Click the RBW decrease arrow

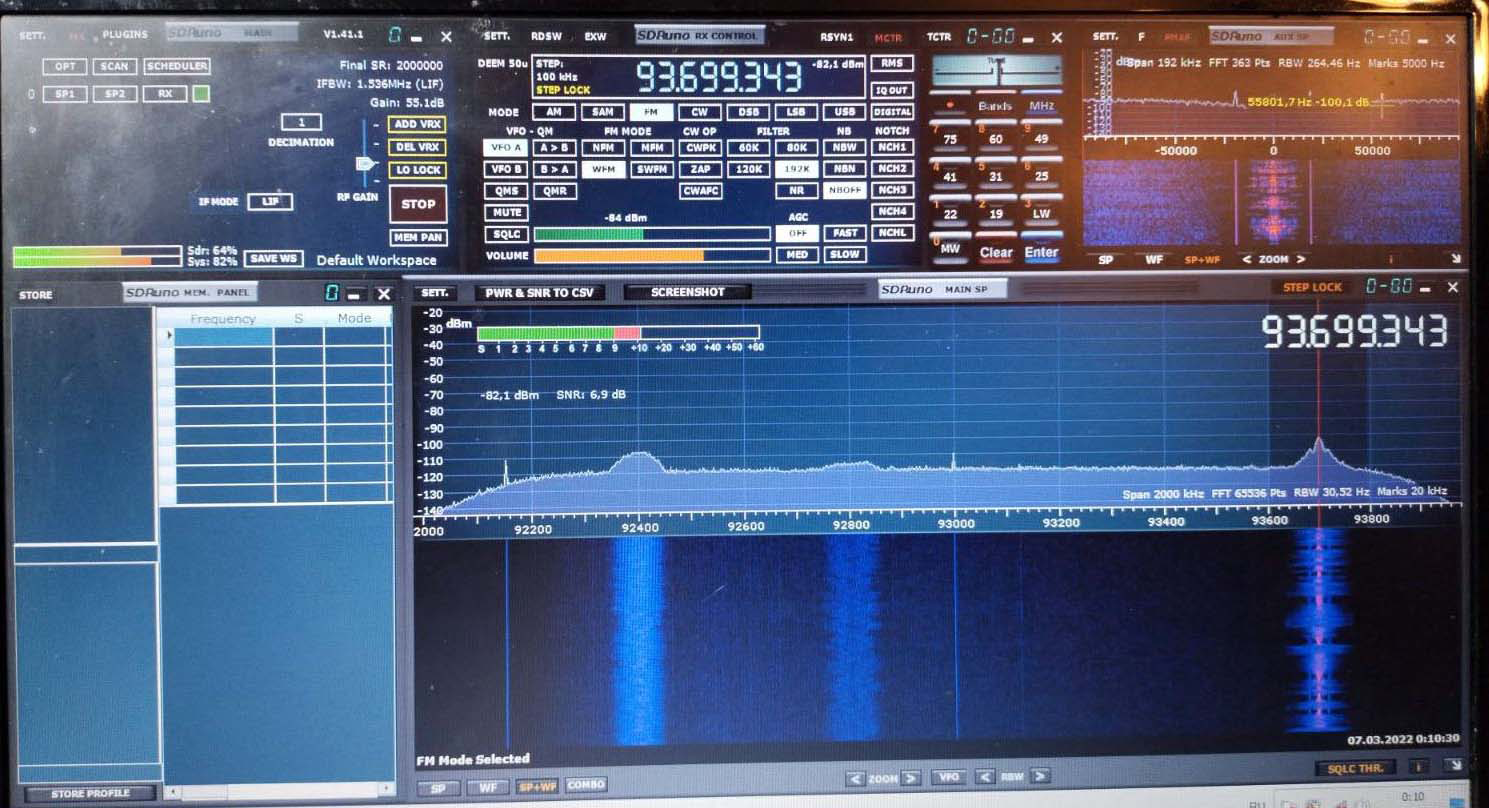pos(984,777)
